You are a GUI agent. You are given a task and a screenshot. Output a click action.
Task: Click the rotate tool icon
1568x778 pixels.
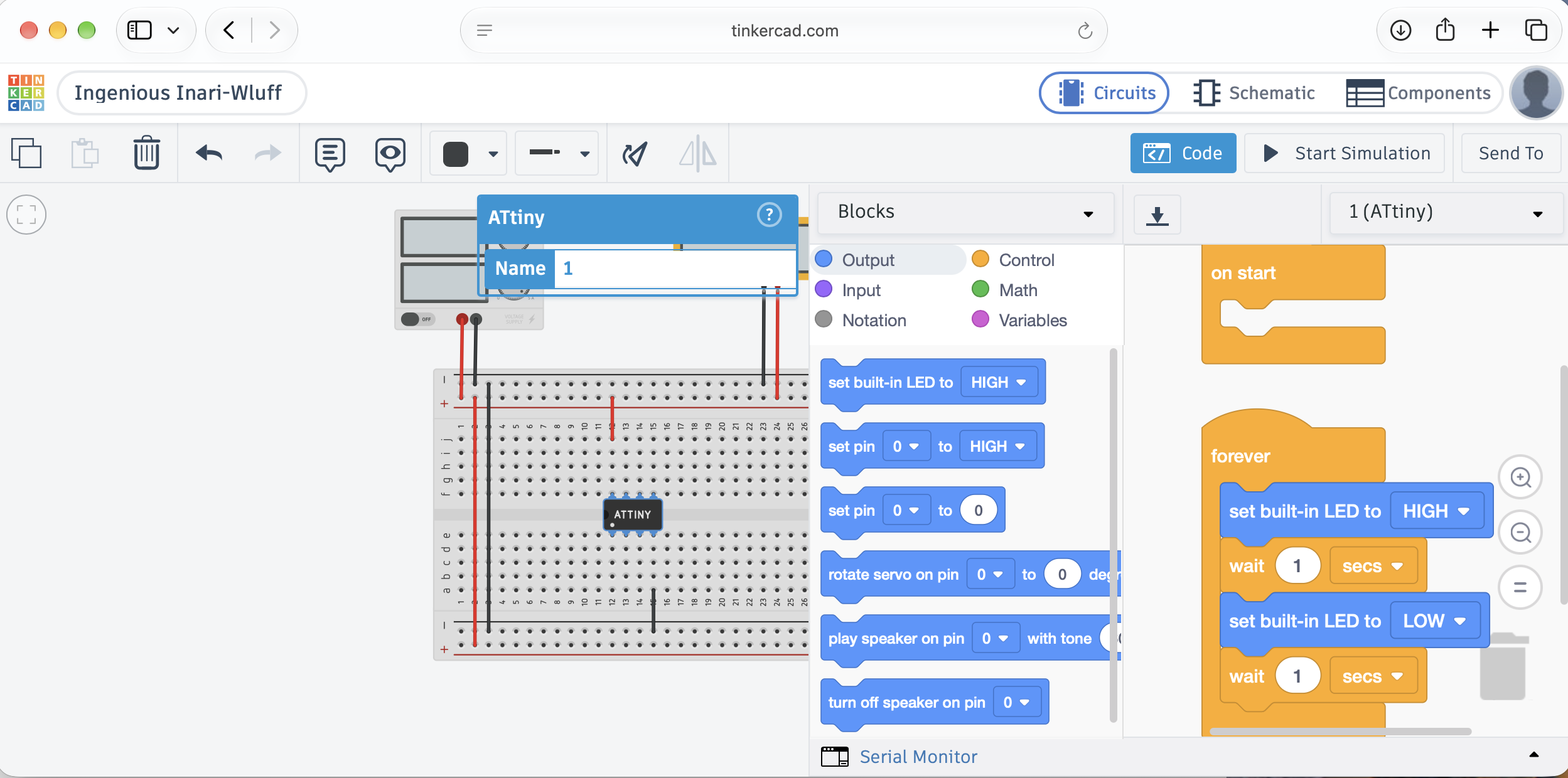[x=635, y=154]
